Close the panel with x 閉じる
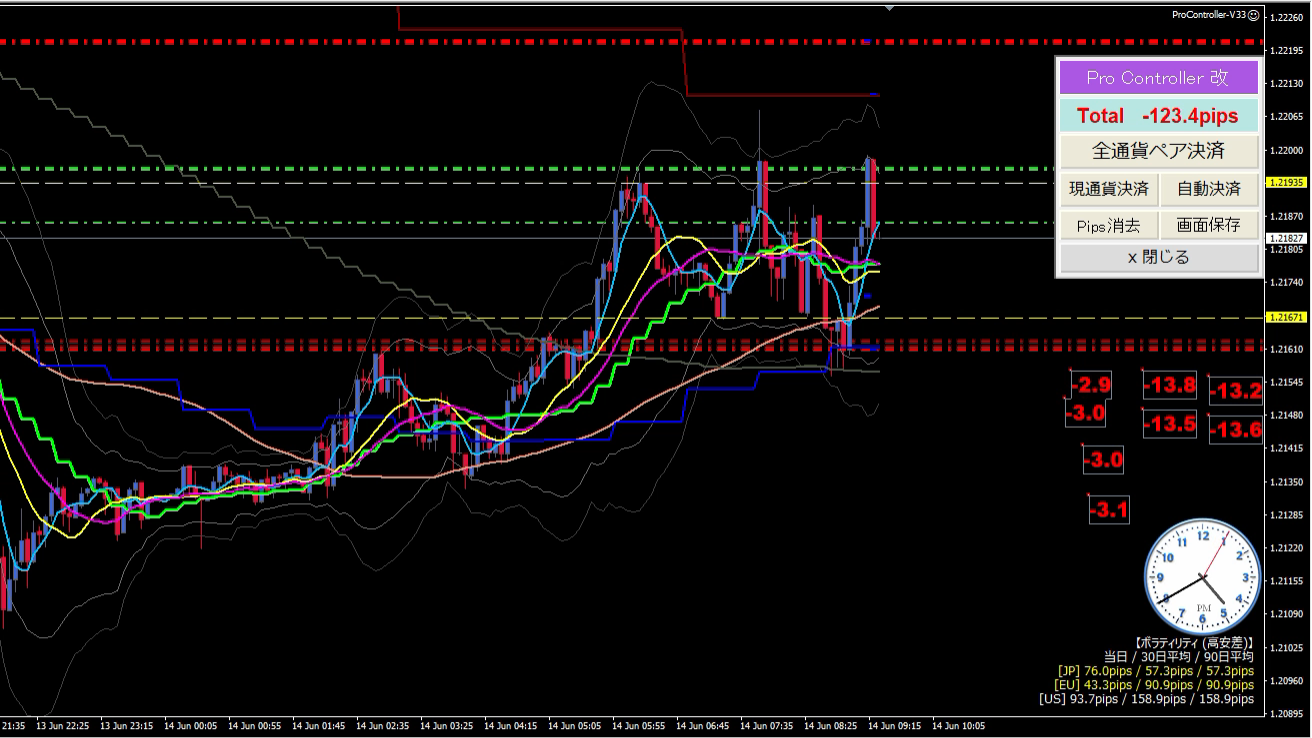This screenshot has height=738, width=1312. pos(1159,258)
